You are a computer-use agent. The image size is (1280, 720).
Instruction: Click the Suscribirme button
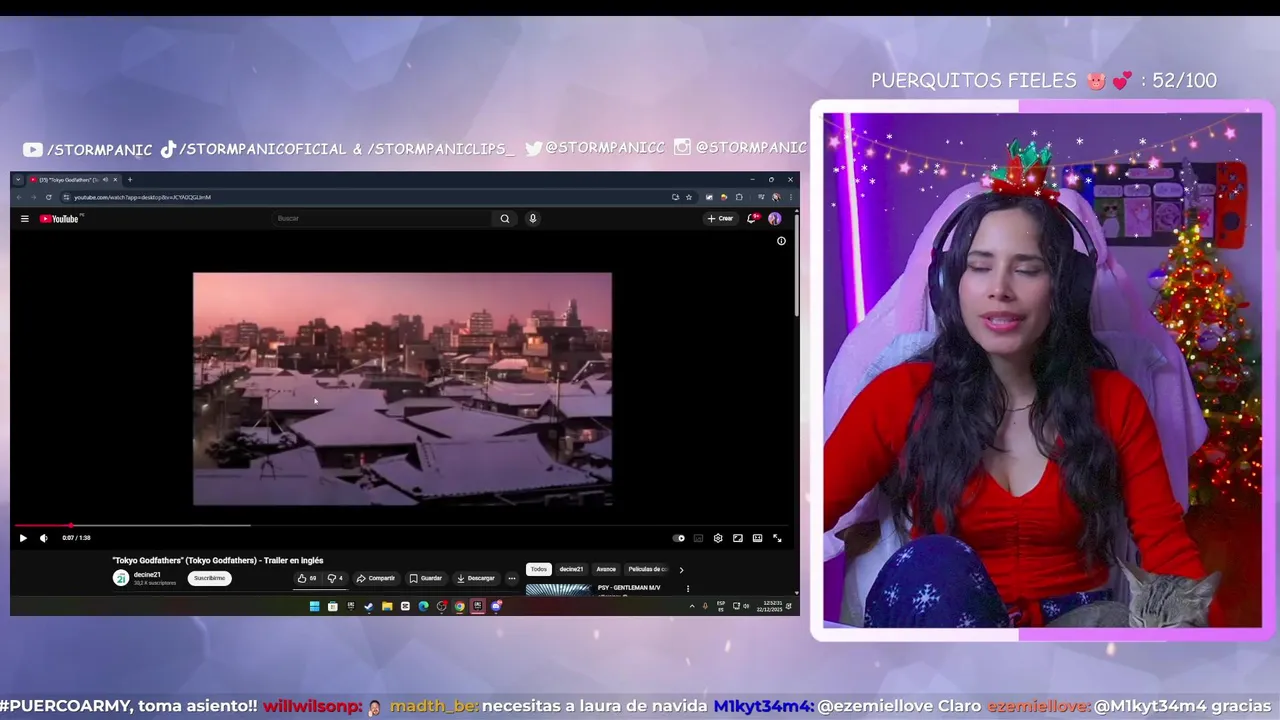click(x=209, y=578)
